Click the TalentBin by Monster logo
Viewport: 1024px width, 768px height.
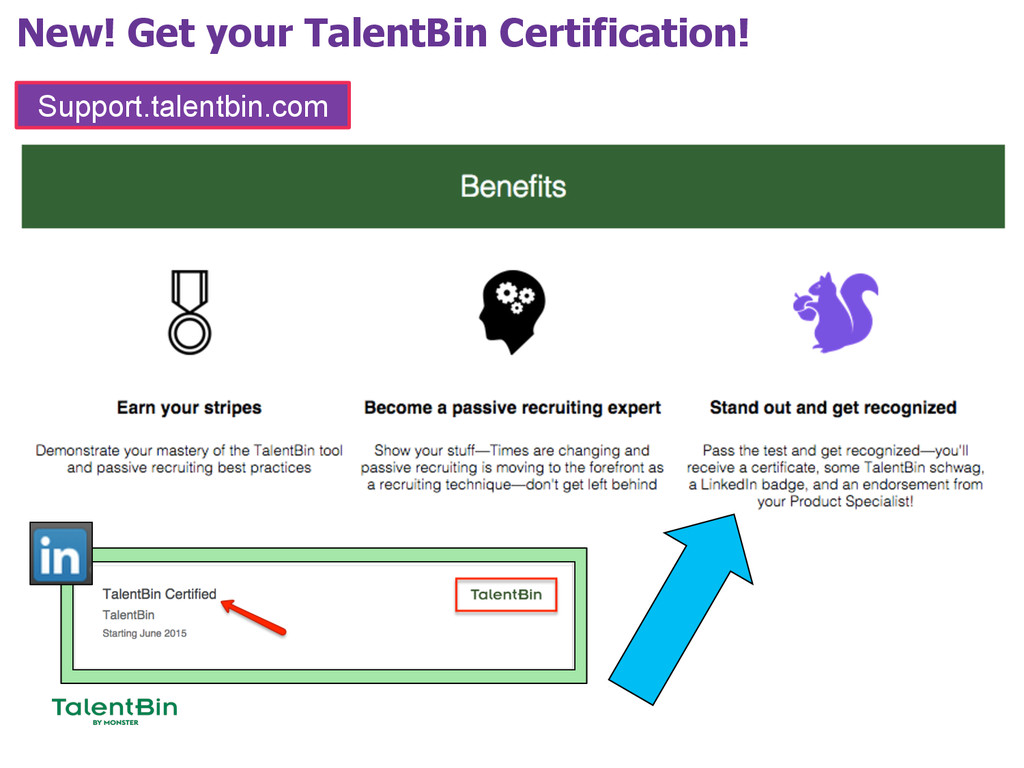tap(114, 711)
